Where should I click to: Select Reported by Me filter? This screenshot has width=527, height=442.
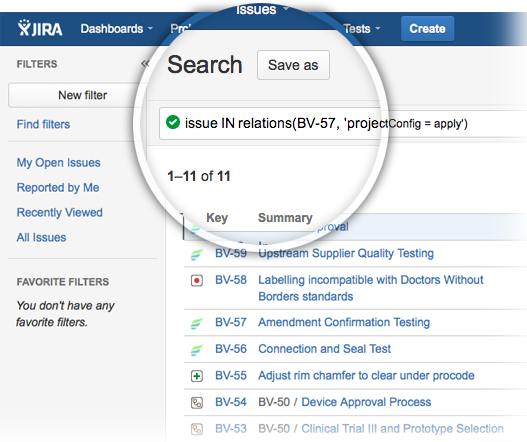pyautogui.click(x=58, y=188)
